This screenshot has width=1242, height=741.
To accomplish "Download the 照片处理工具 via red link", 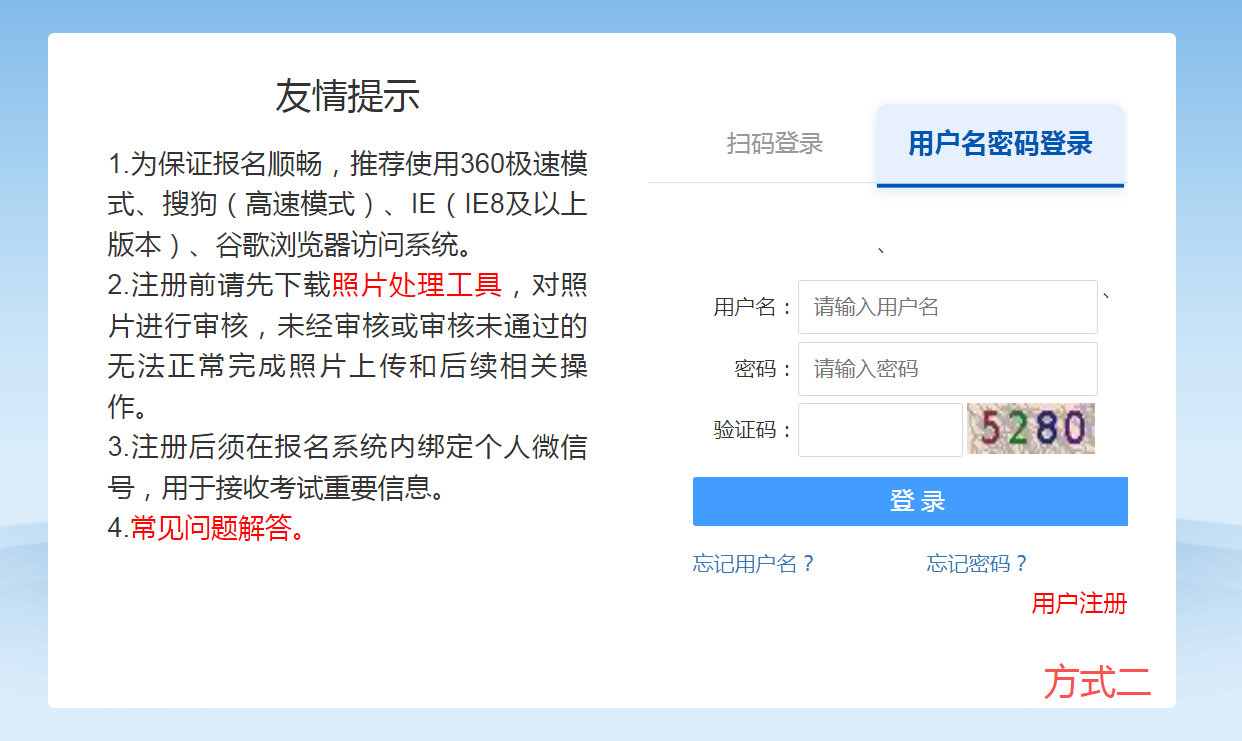I will pos(416,286).
